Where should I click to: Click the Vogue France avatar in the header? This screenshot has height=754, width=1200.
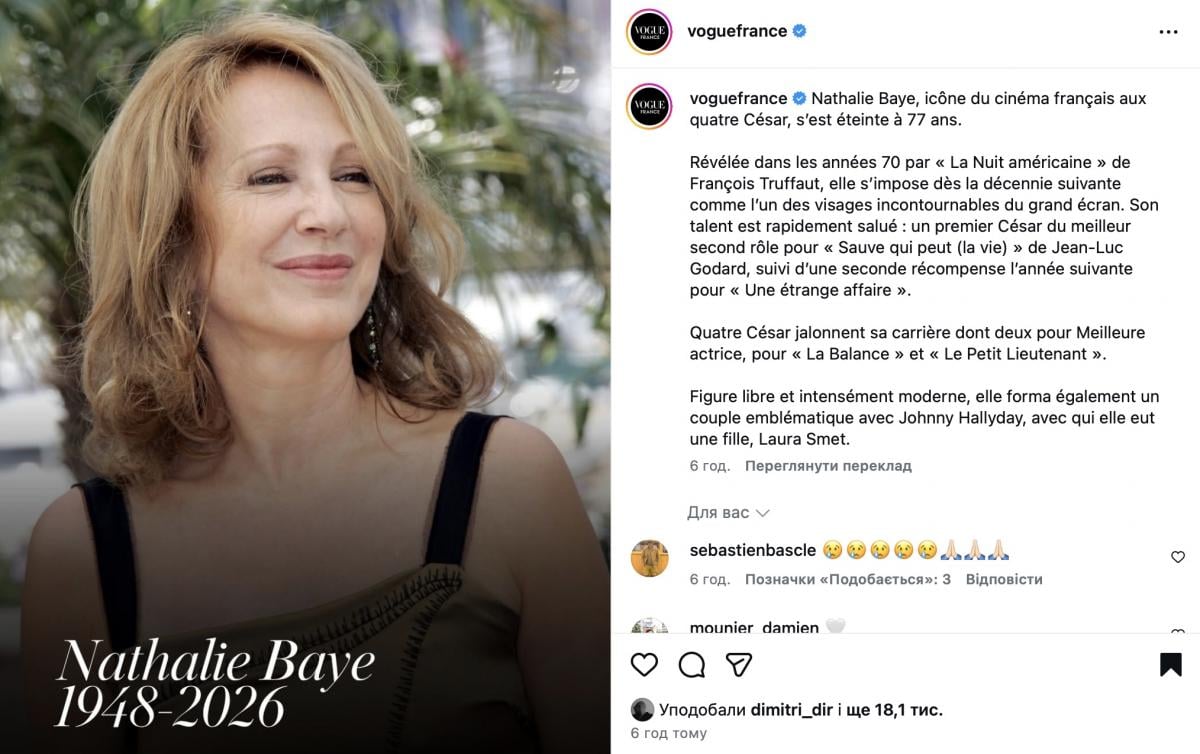click(x=649, y=32)
